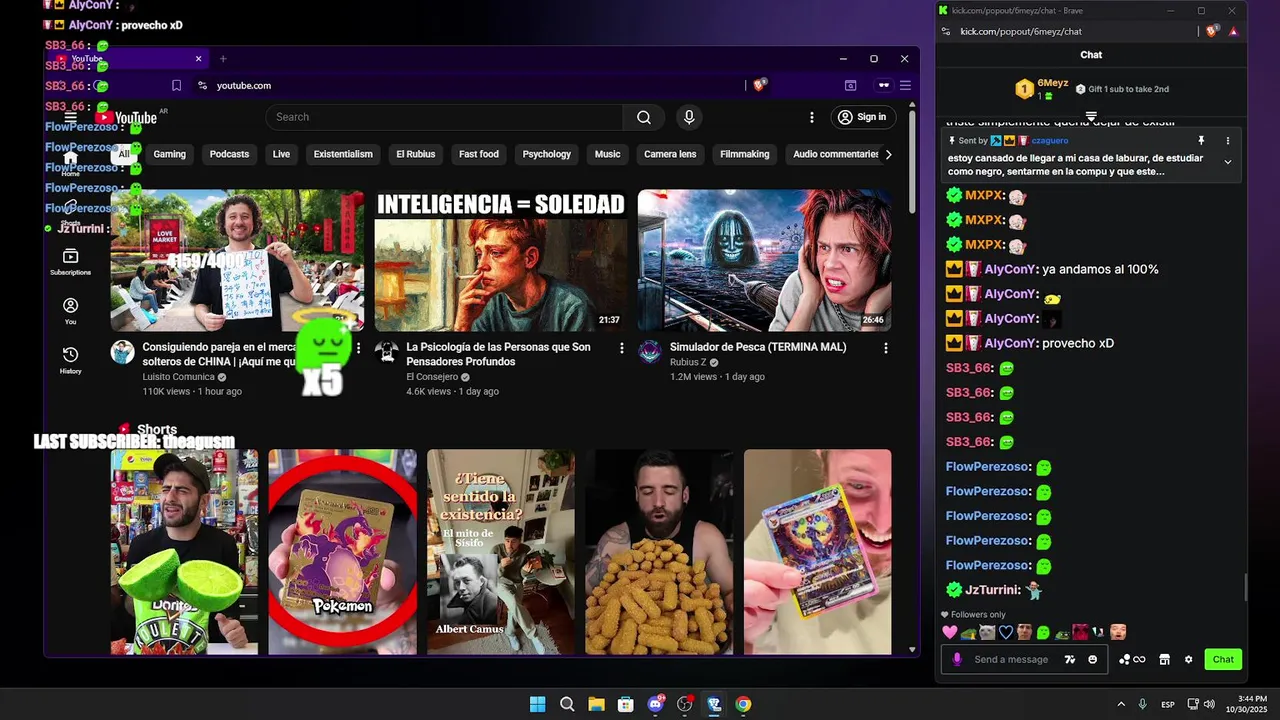Expand the pinned message with chevron

pyautogui.click(x=1228, y=162)
